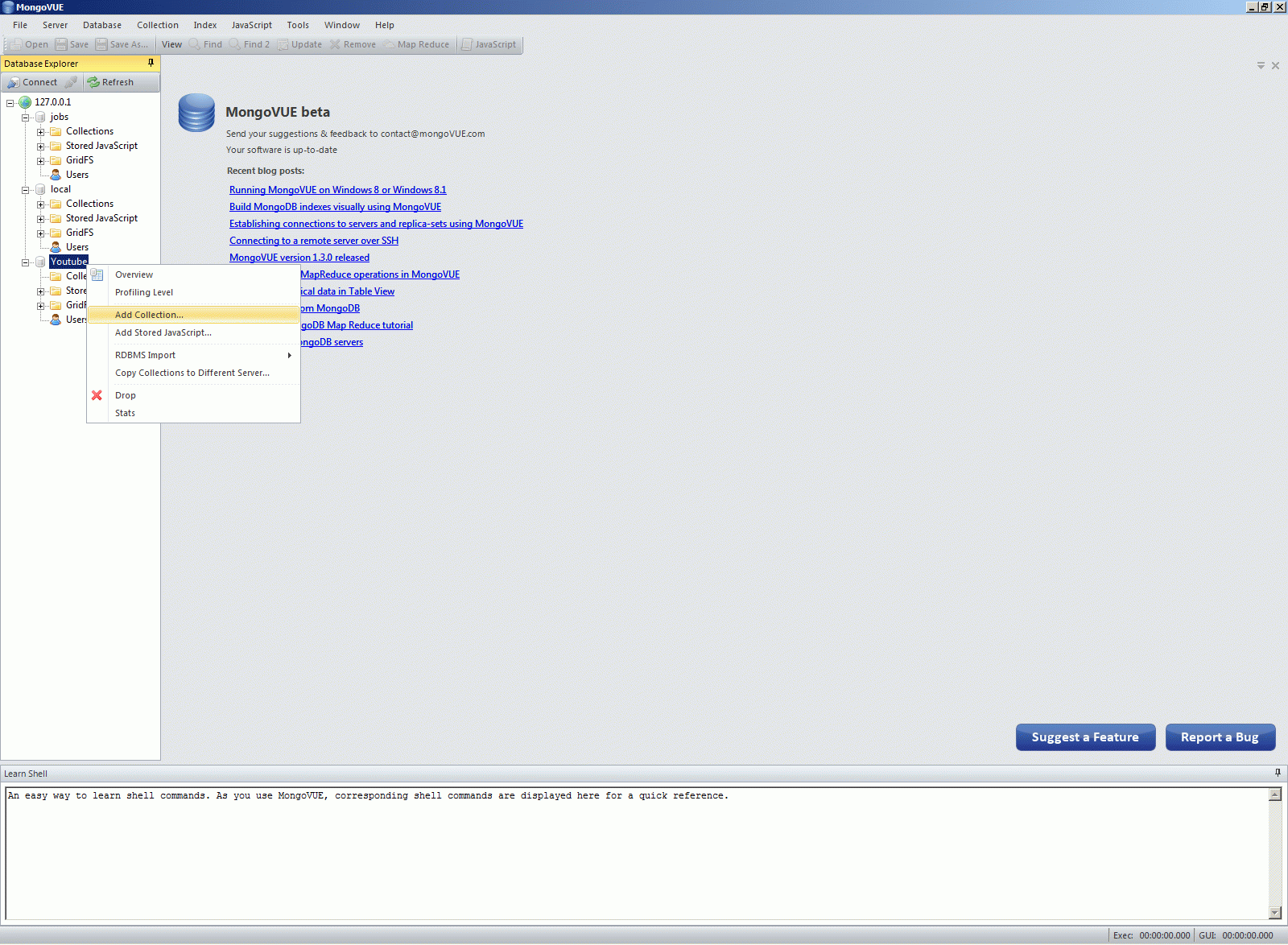The image size is (1288, 945).
Task: Click the Learn Shell scrollbar down arrow
Action: [x=1275, y=913]
